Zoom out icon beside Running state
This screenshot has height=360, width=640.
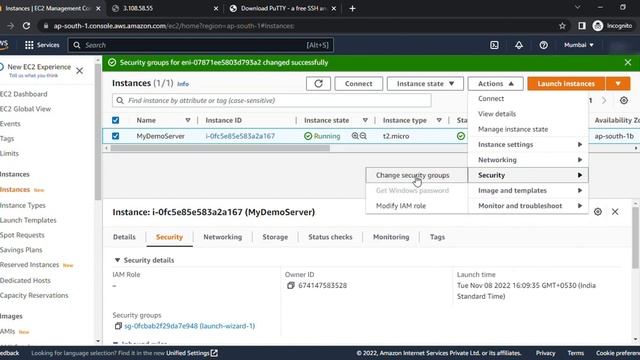pyautogui.click(x=363, y=136)
